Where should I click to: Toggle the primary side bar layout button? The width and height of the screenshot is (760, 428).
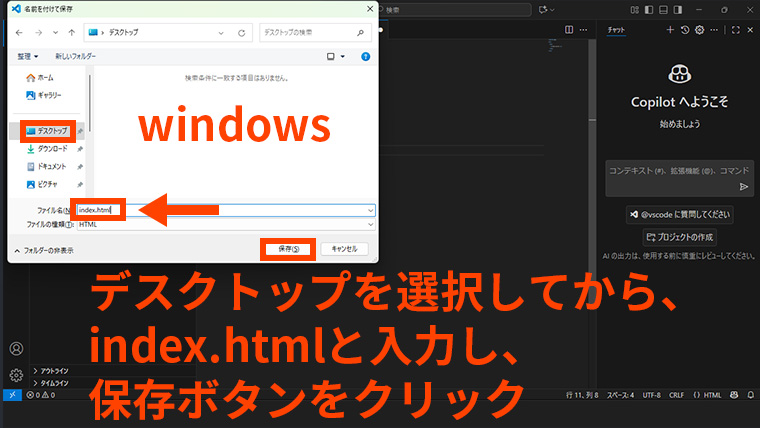click(x=650, y=9)
